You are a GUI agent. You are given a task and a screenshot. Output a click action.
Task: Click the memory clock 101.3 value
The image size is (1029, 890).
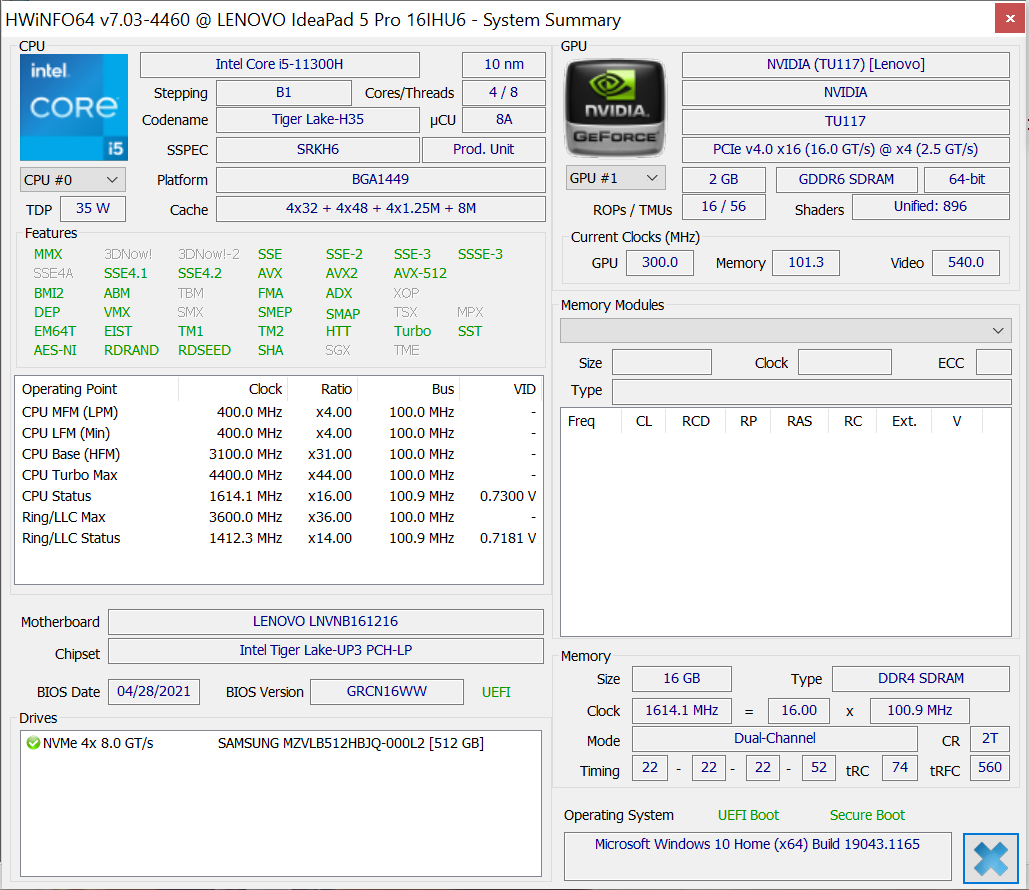806,263
